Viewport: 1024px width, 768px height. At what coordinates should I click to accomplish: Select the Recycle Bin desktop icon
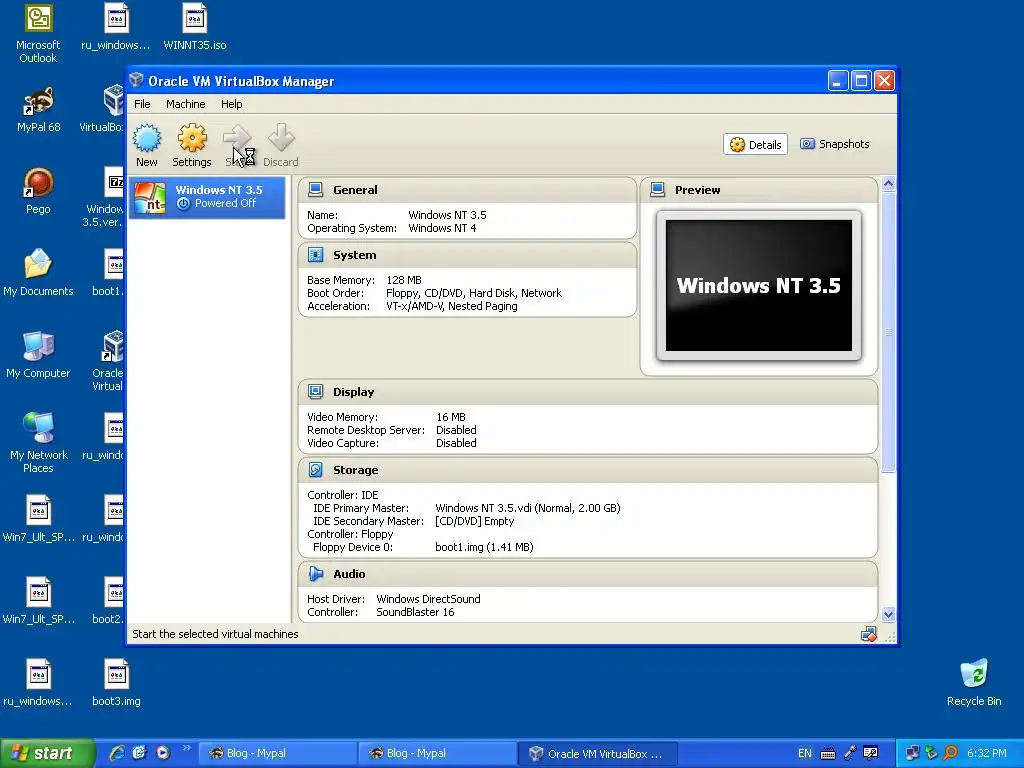tap(974, 683)
